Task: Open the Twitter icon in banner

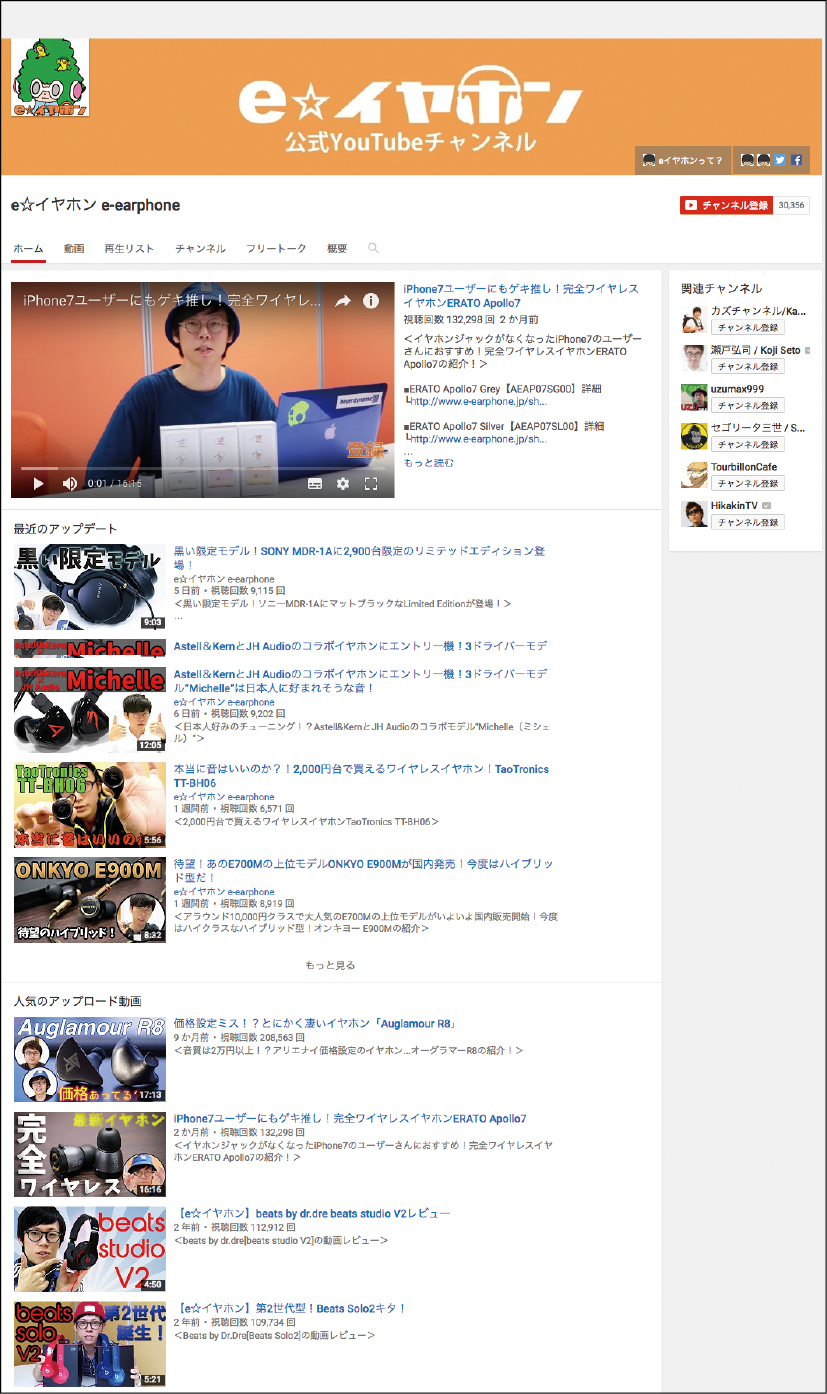Action: [780, 160]
